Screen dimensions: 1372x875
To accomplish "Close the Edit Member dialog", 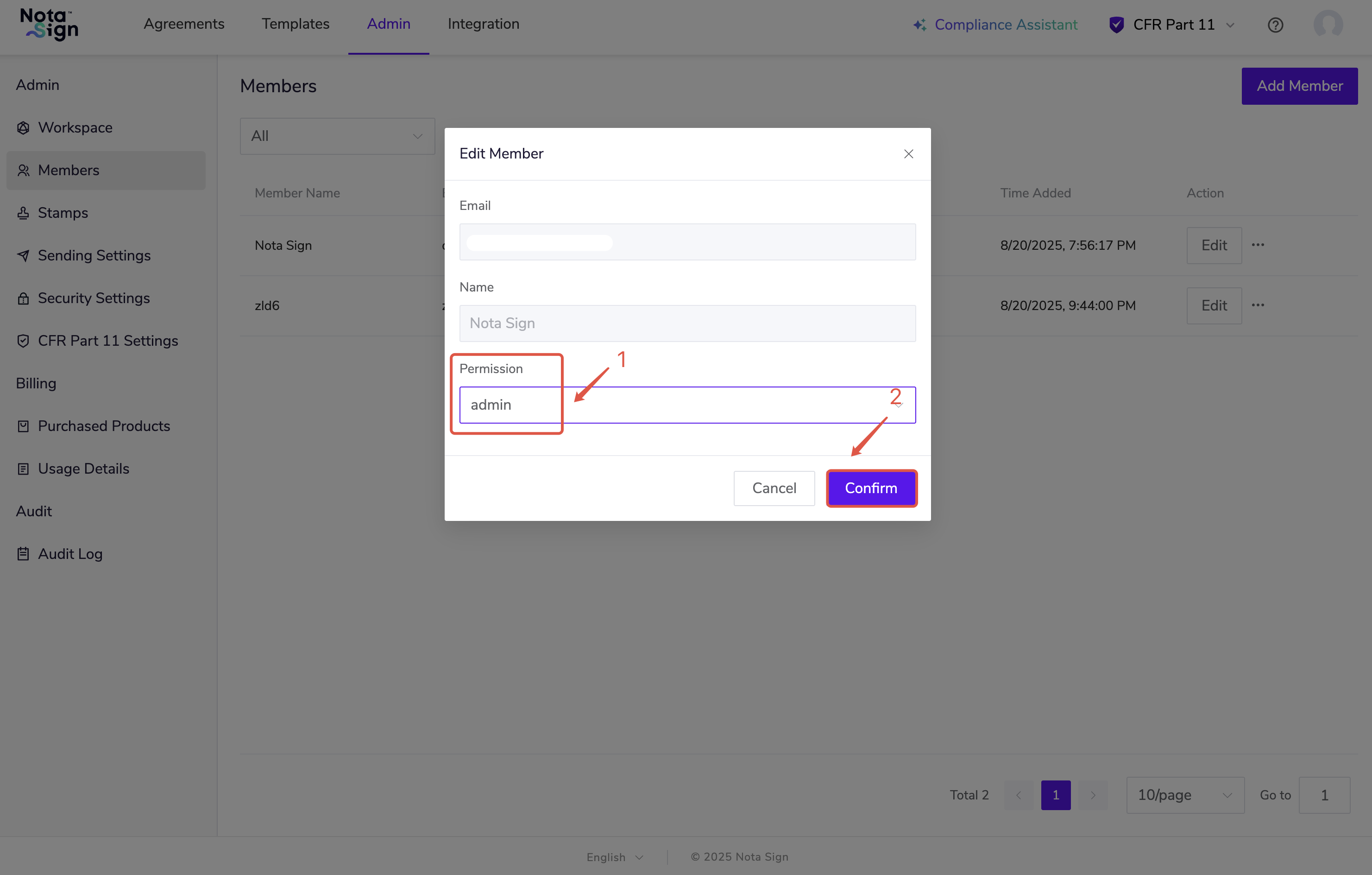I will tap(908, 154).
